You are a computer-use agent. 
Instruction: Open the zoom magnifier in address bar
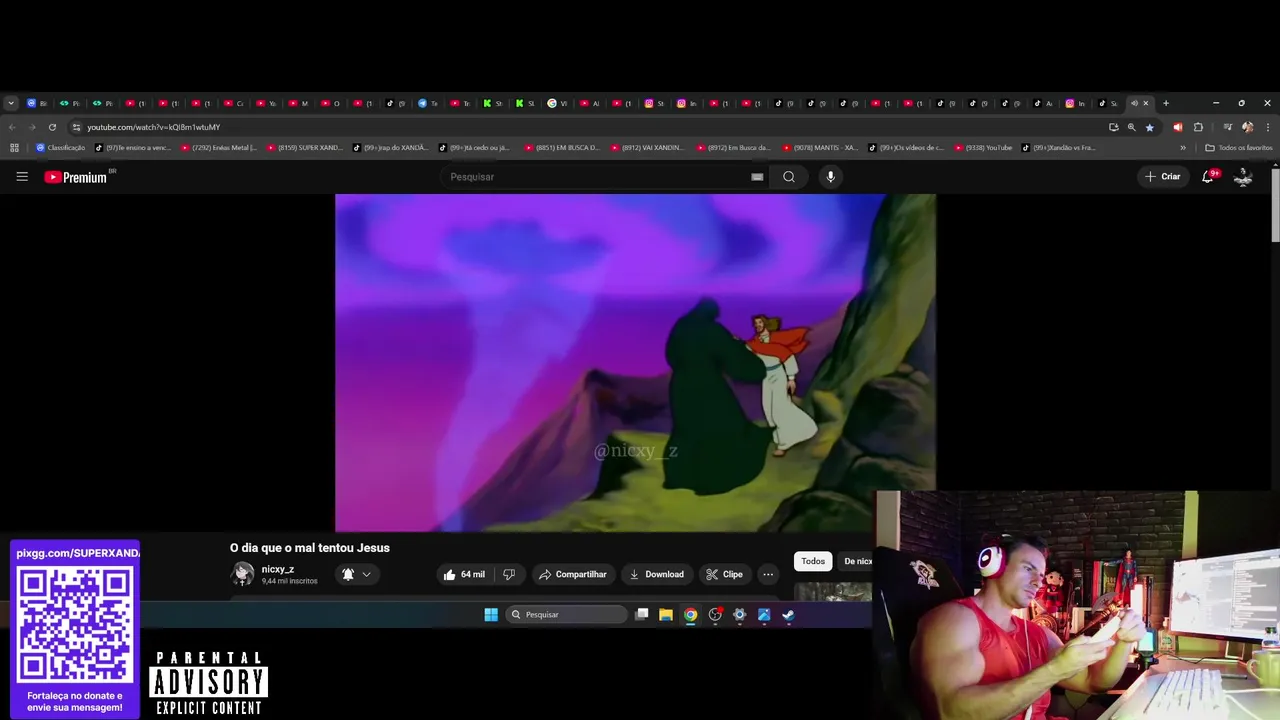[1131, 127]
